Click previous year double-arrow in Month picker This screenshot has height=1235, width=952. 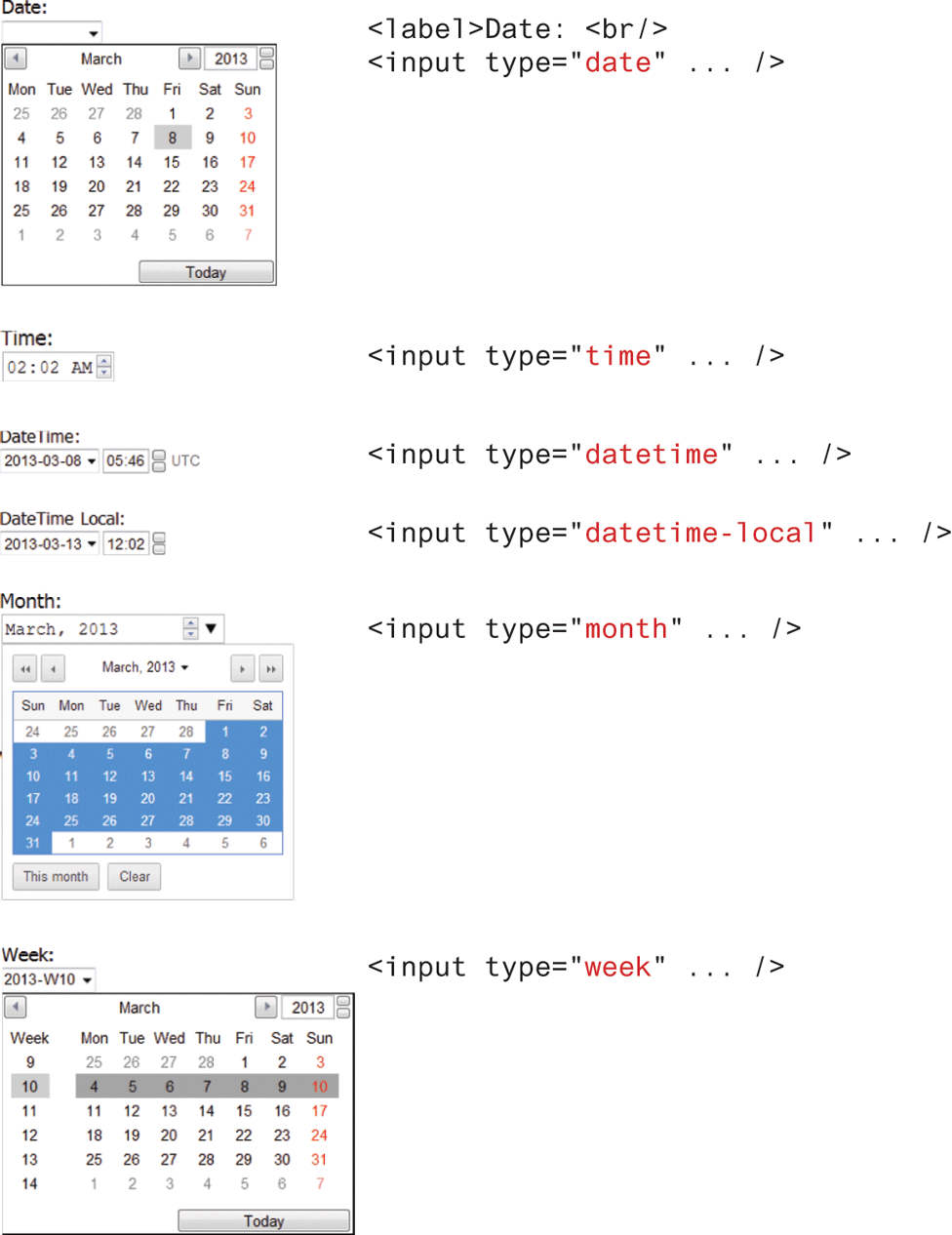[x=24, y=668]
